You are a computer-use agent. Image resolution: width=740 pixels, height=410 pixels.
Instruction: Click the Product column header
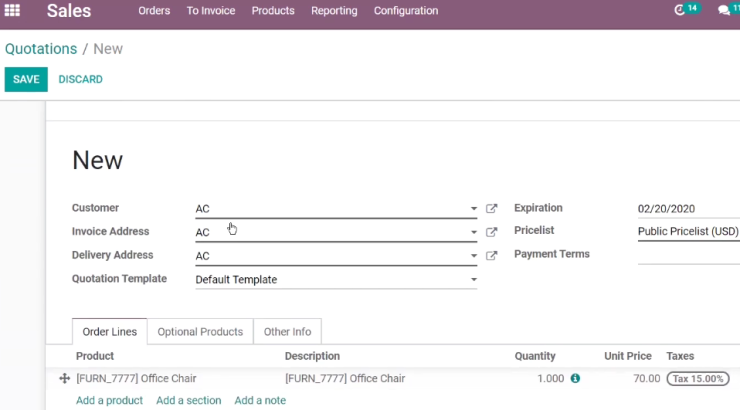tap(95, 356)
